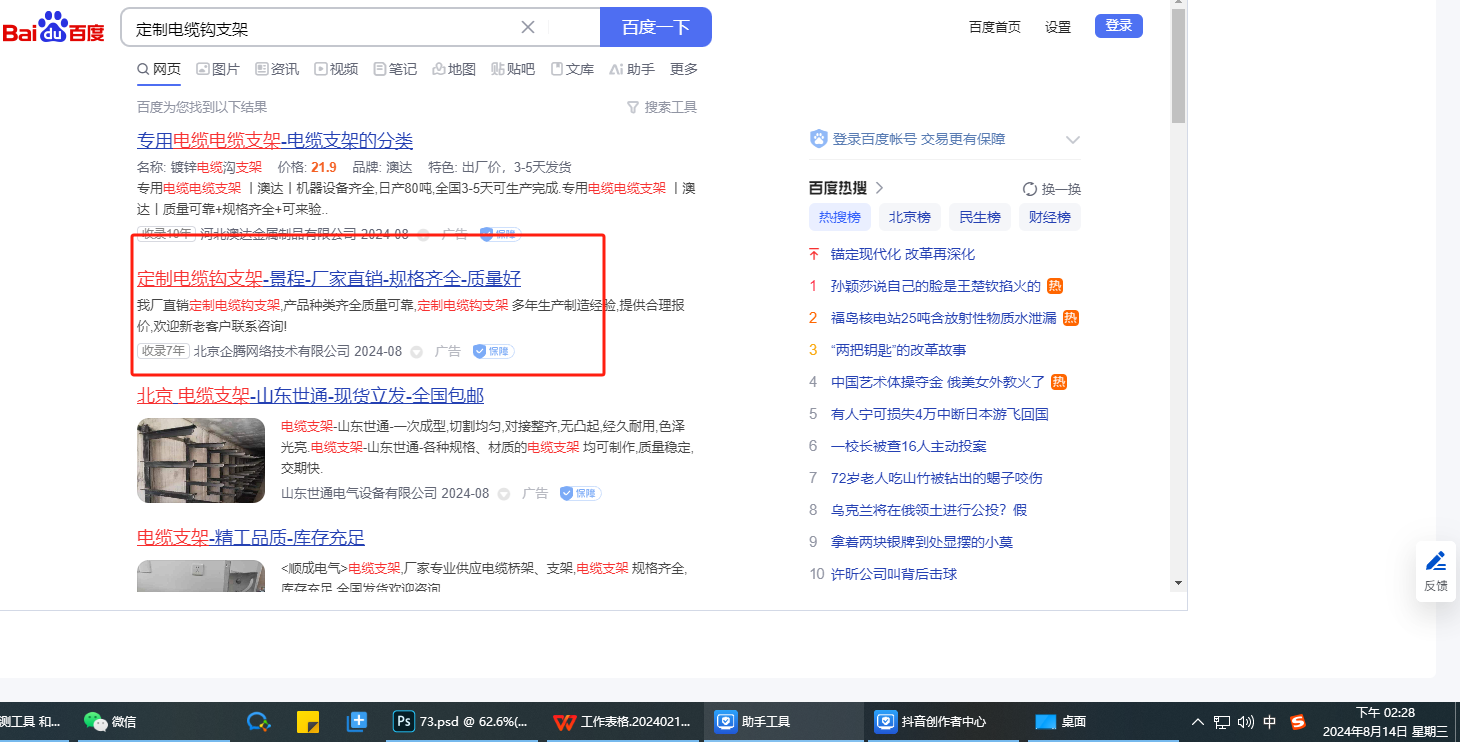Show hidden tray icons with the arrow
Viewport: 1460px width, 742px height.
click(x=1198, y=721)
